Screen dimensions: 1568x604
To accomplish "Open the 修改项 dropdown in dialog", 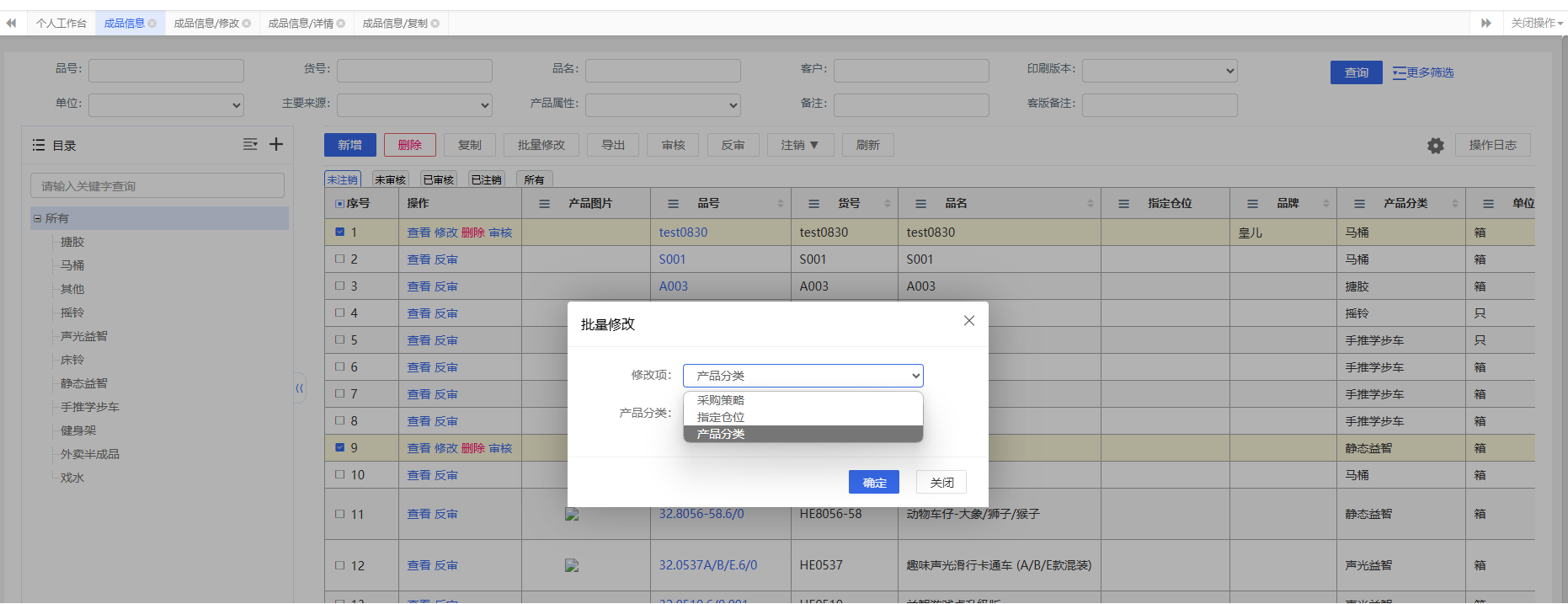I will click(803, 376).
